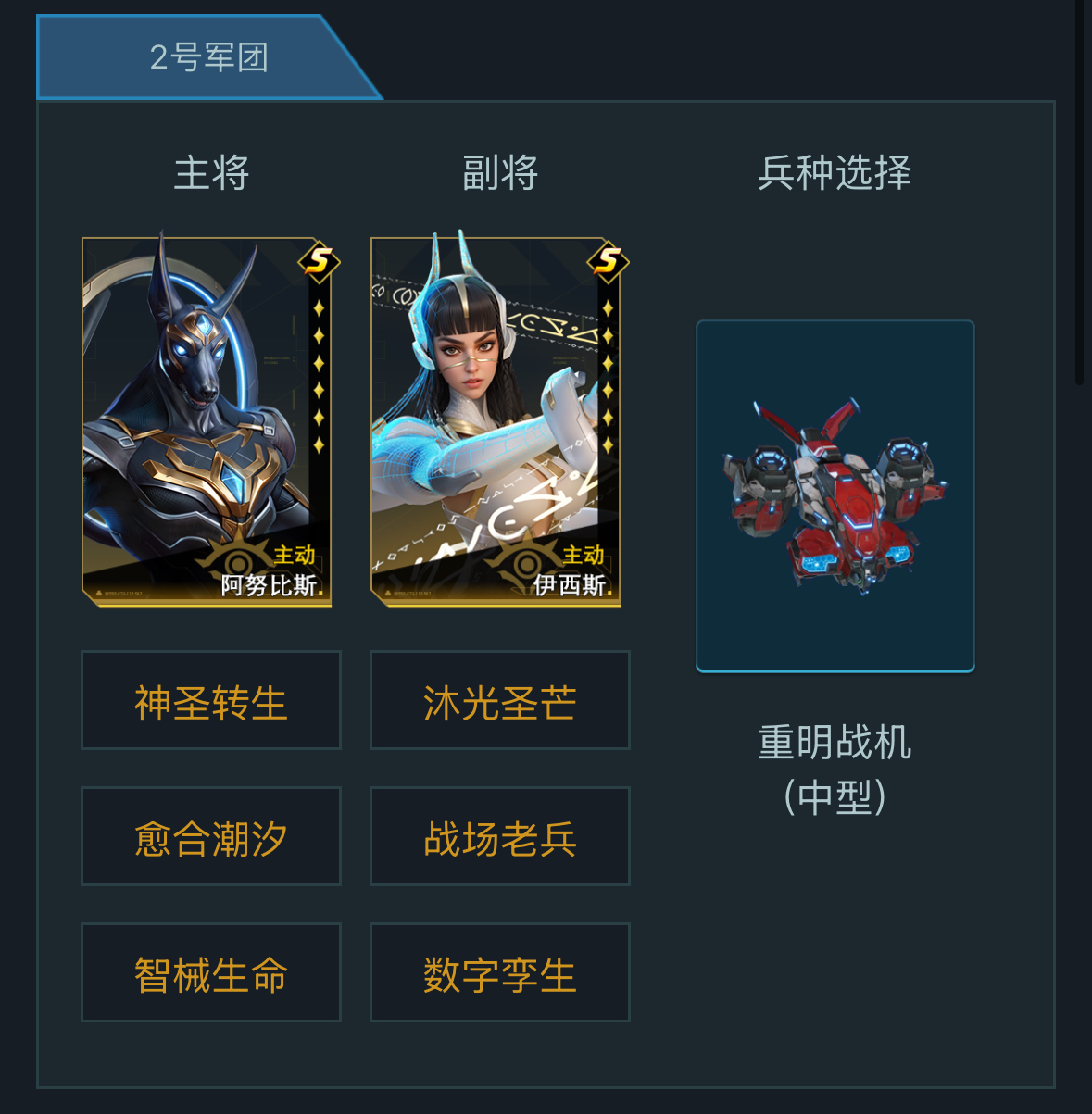Screen dimensions: 1092x1114
Task: Open the 沐光圣芒 skill
Action: tap(500, 700)
